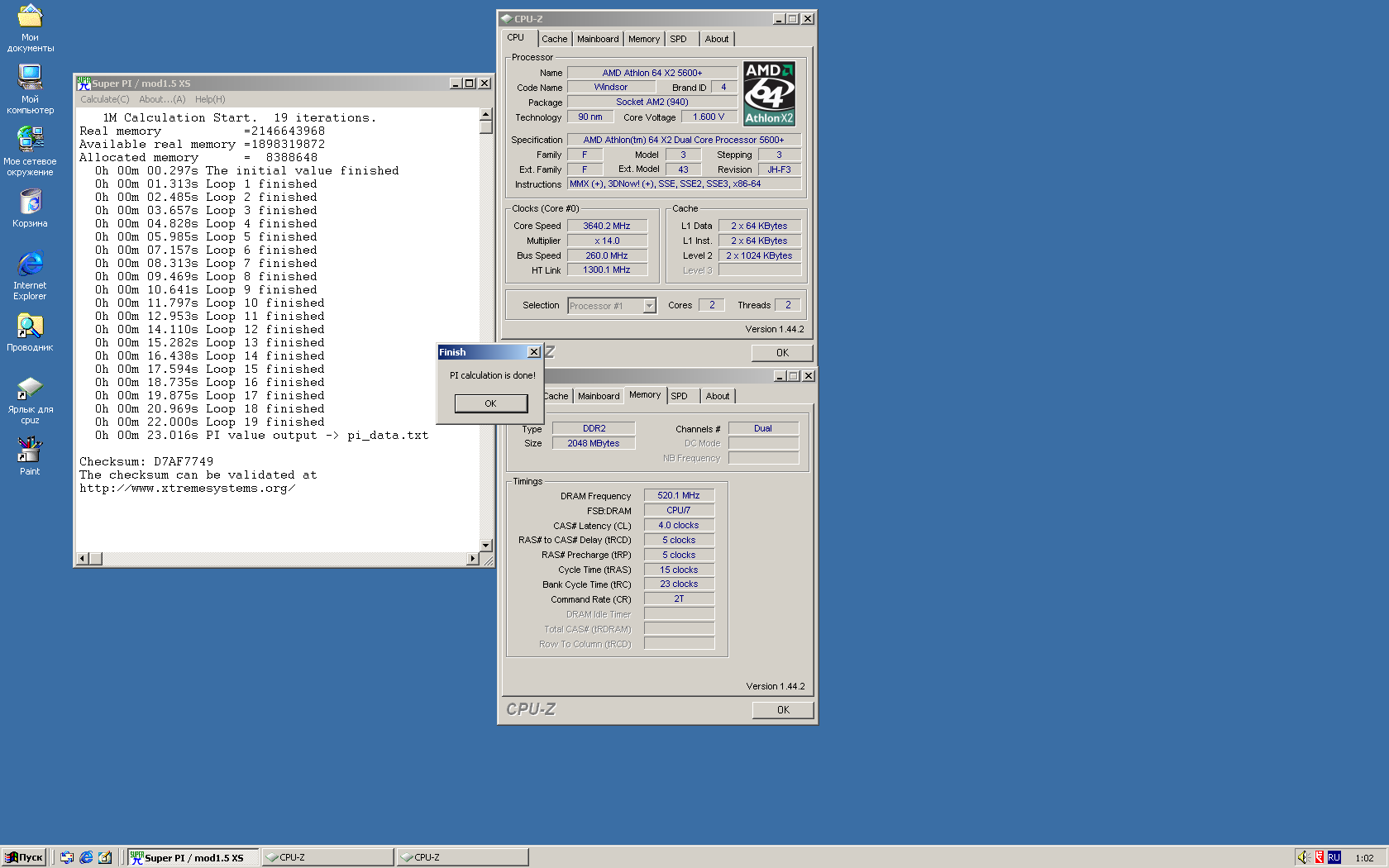Screen dimensions: 1389x868
Task: Open the Ярлык для cpuz shortcut
Action: click(30, 399)
